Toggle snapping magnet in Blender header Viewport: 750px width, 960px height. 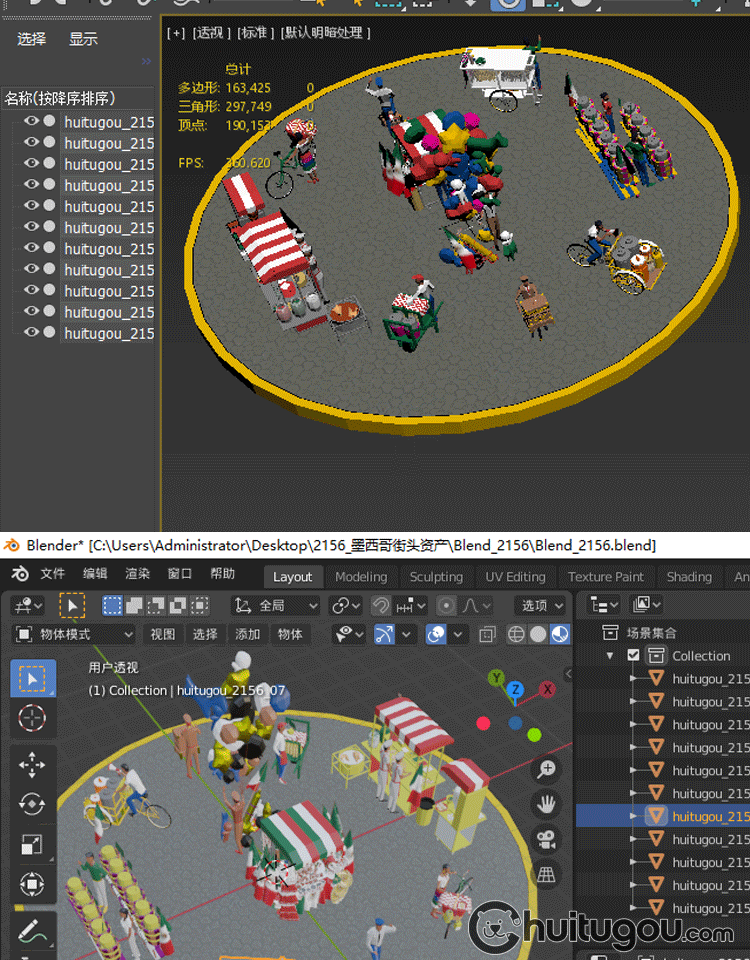click(381, 606)
